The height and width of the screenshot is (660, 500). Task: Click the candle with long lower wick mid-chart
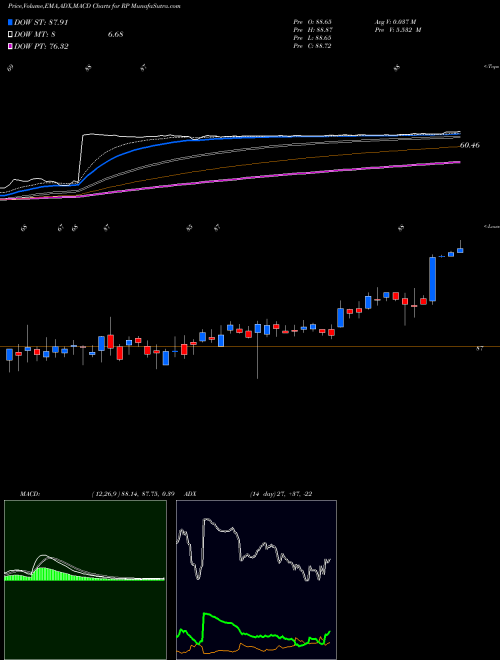(x=258, y=329)
